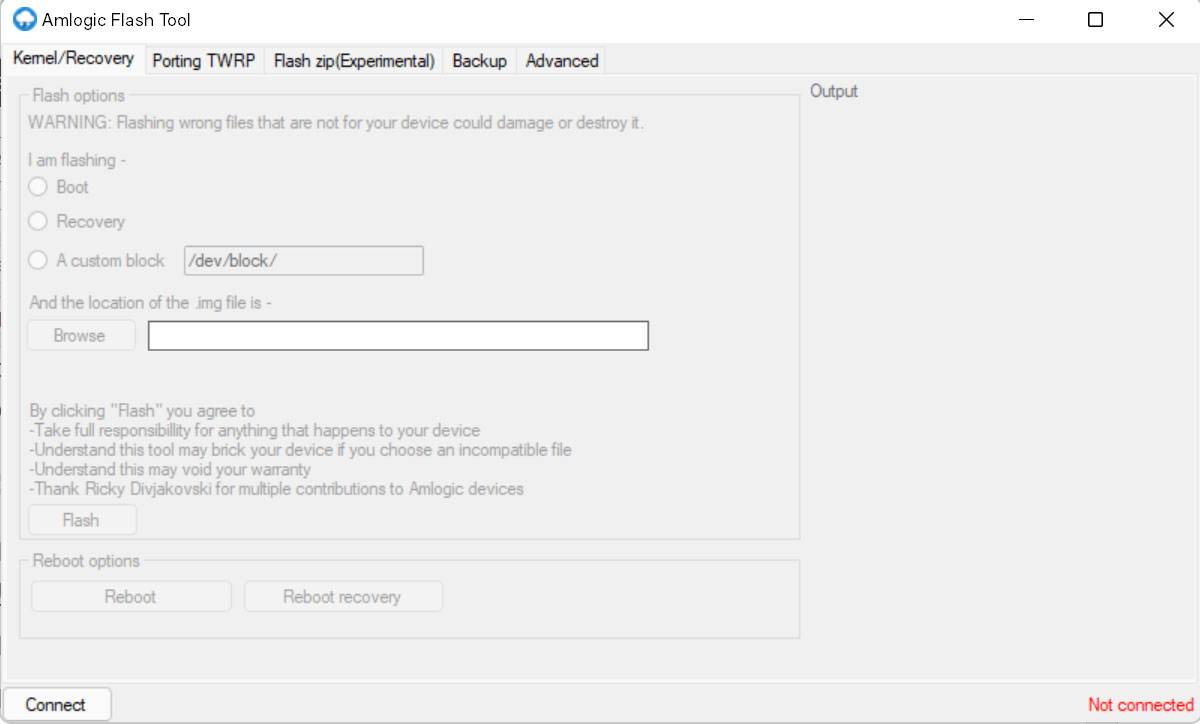The image size is (1200, 724).
Task: Click the Not connected status text
Action: pos(1139,704)
